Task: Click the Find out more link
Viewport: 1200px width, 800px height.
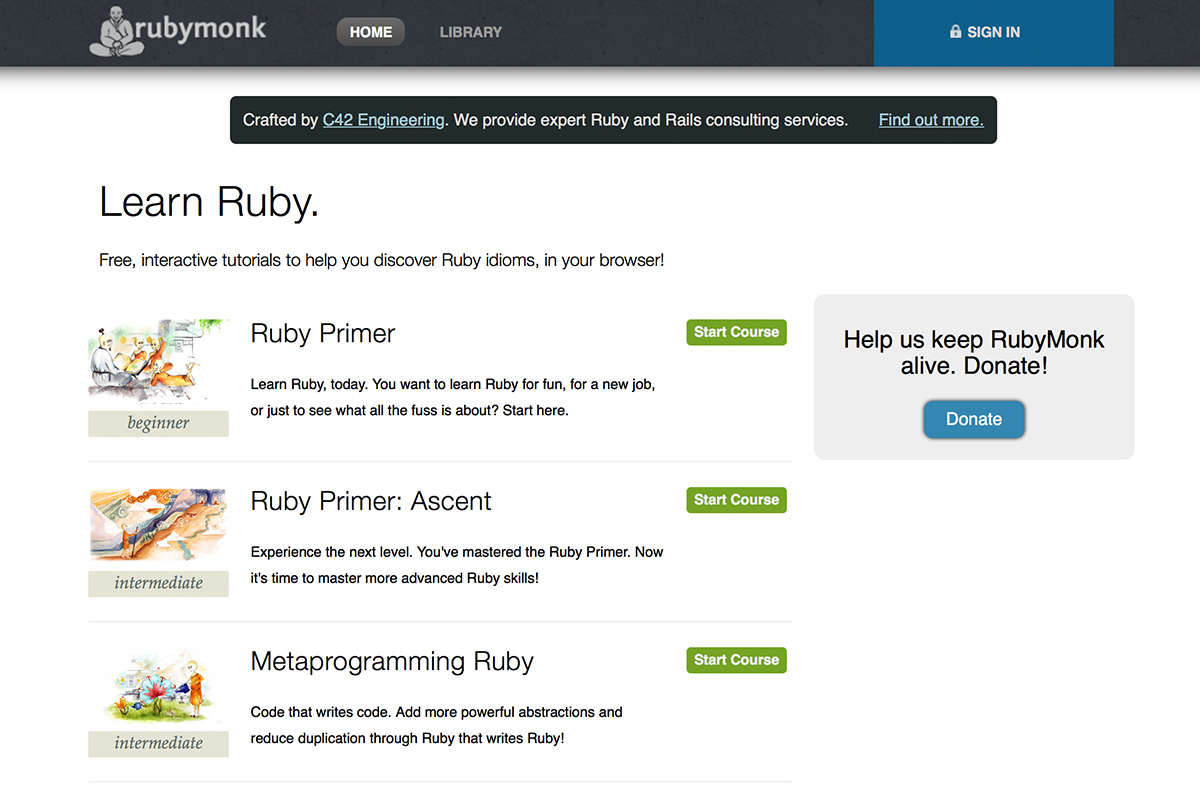Action: (930, 119)
